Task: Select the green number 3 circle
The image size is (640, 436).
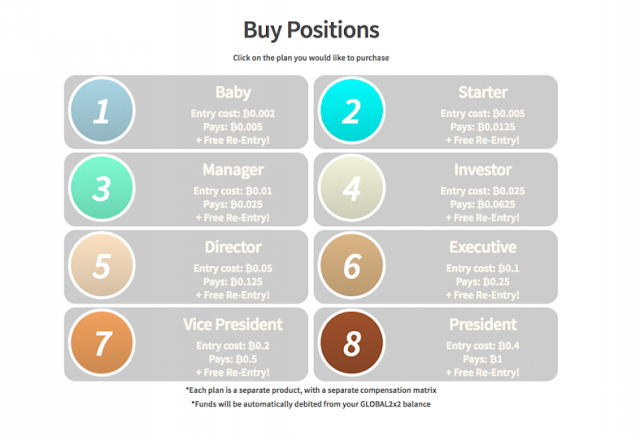Action: (102, 188)
